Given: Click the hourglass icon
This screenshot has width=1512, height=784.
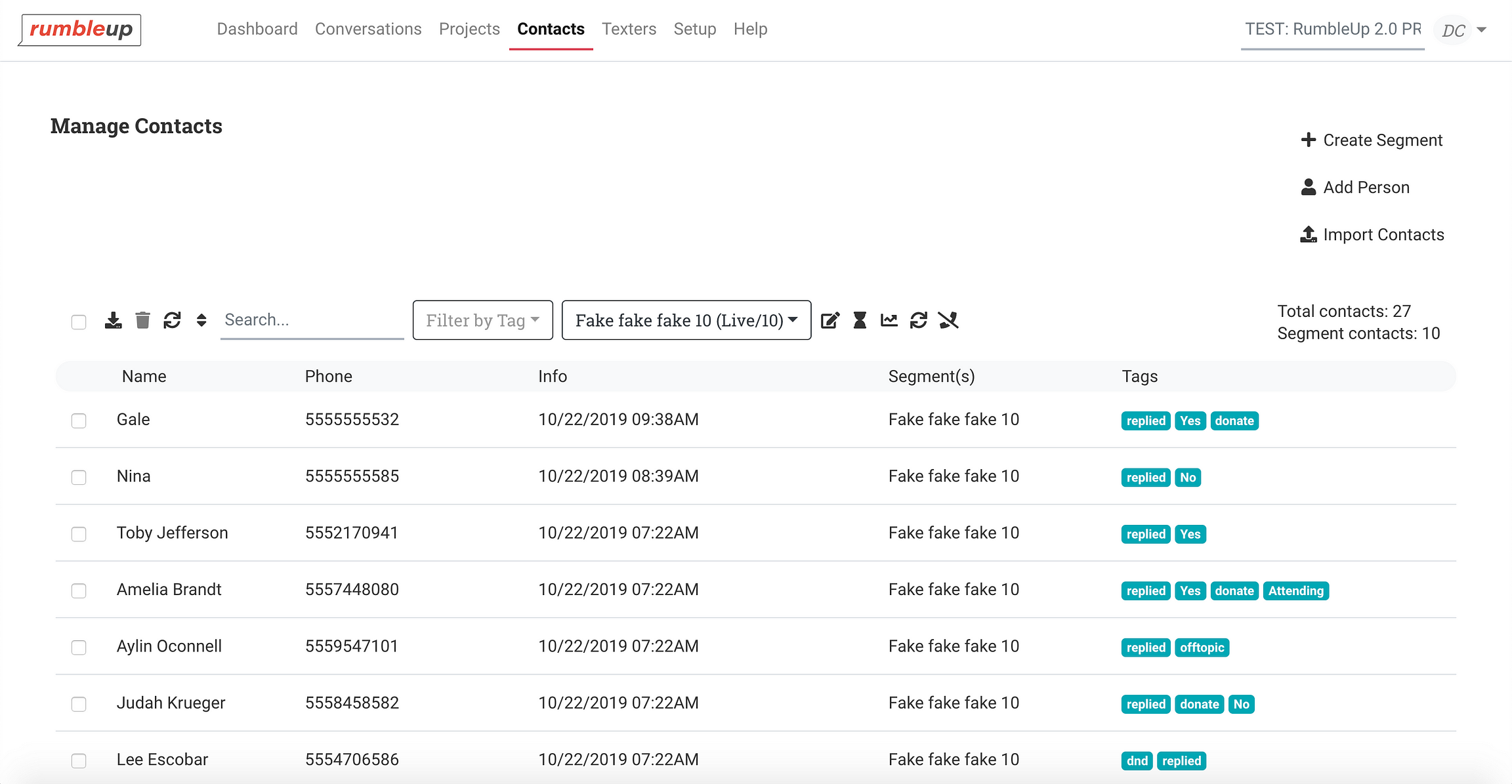Looking at the screenshot, I should [860, 320].
